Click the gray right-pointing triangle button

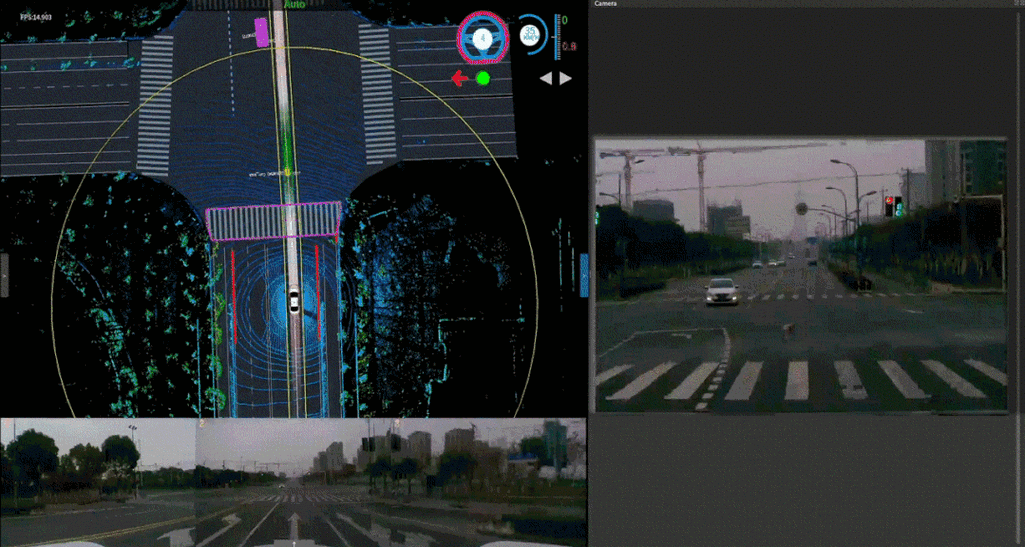click(x=565, y=78)
